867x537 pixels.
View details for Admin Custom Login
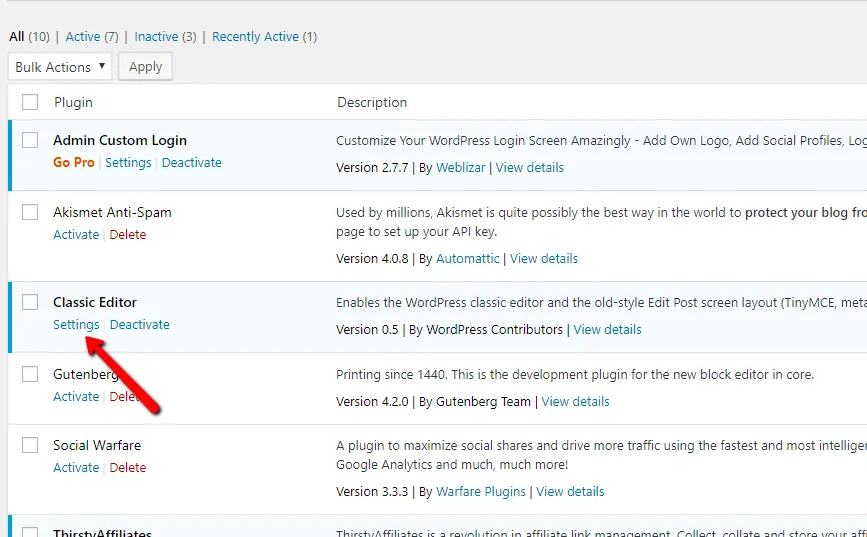pyautogui.click(x=530, y=168)
